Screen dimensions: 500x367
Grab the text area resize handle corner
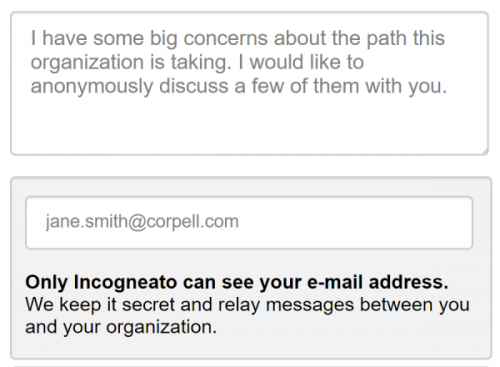pyautogui.click(x=485, y=151)
